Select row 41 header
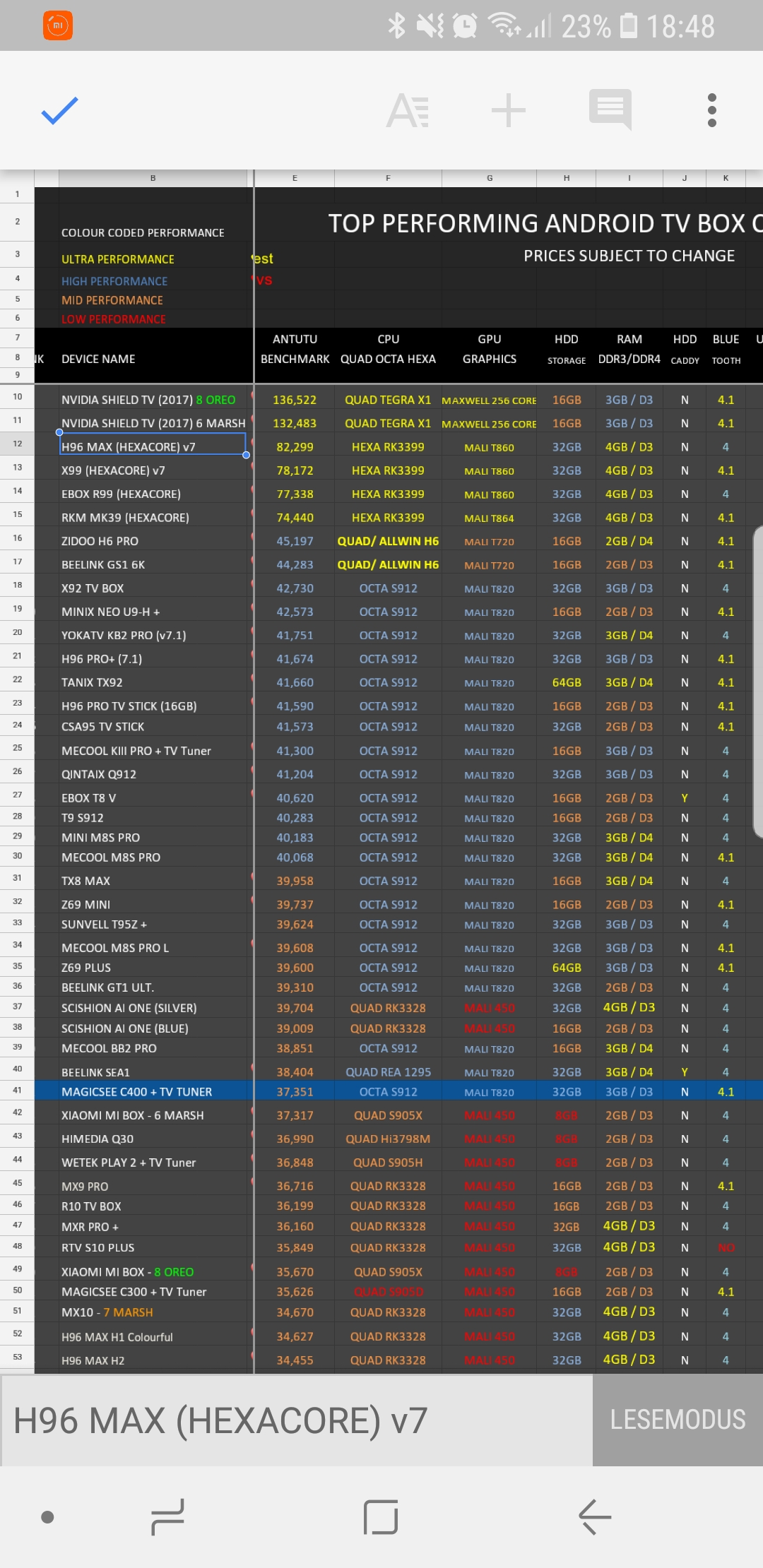 18,1090
